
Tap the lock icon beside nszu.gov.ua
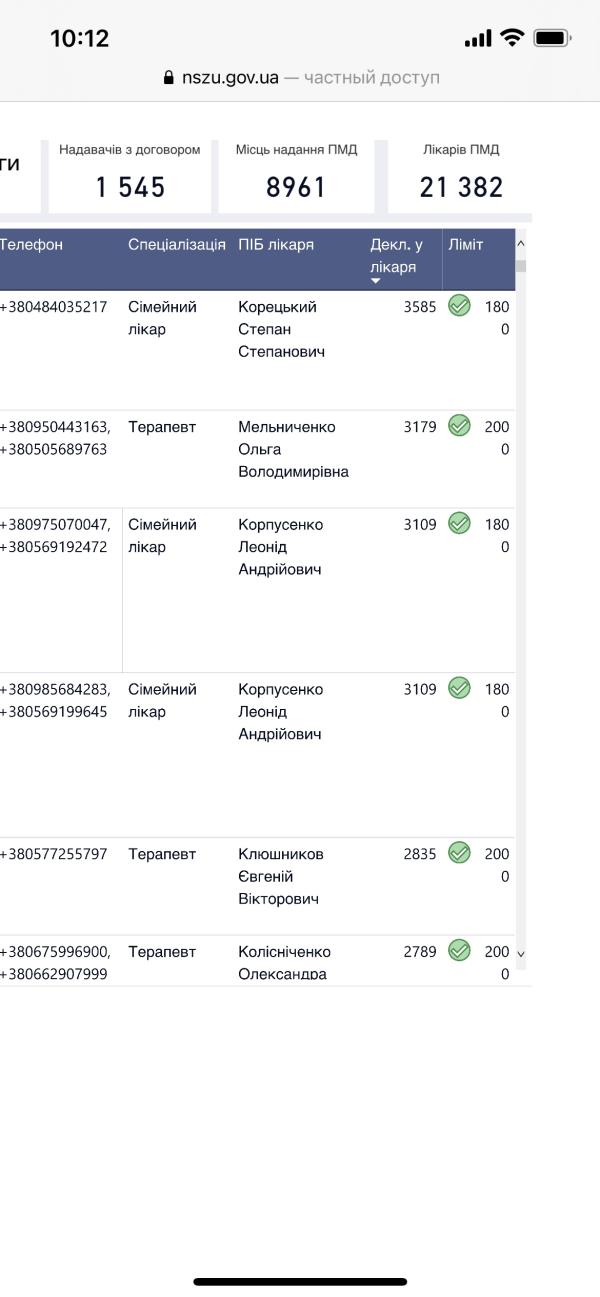pos(168,77)
